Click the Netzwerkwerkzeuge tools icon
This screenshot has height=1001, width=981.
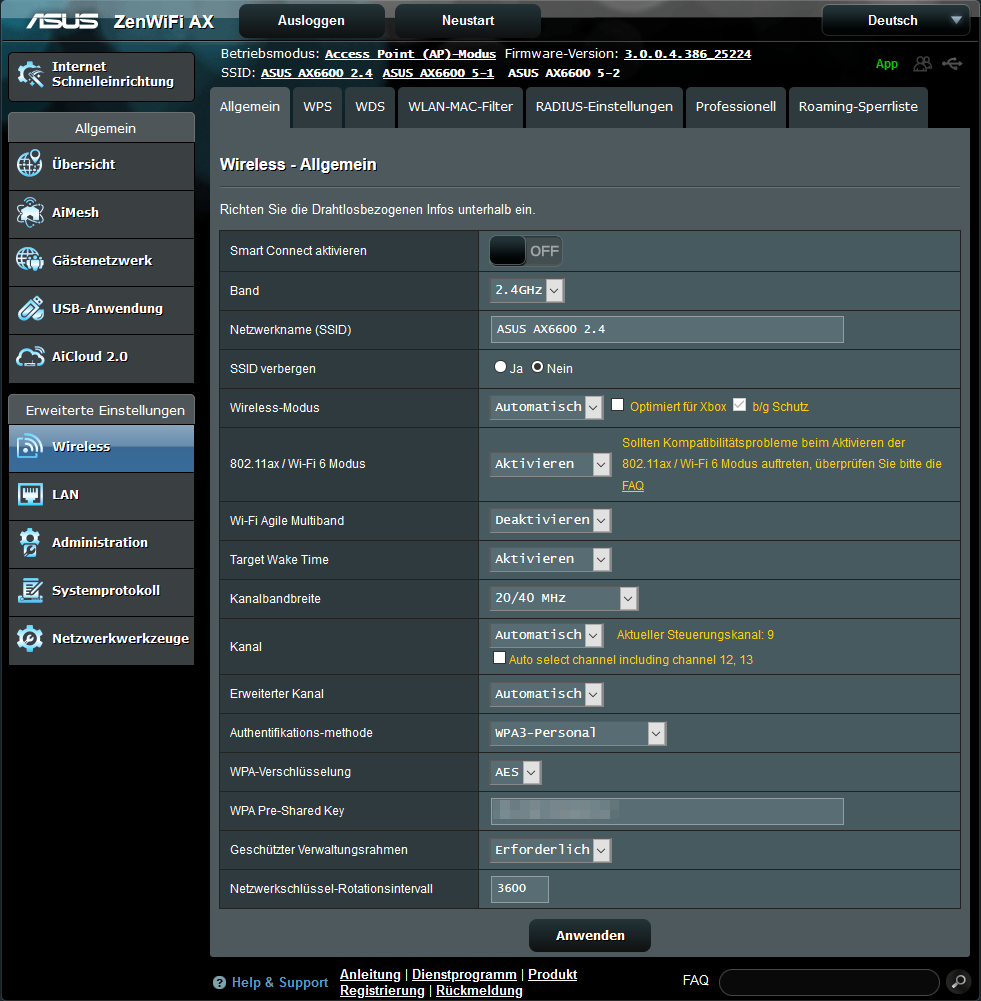(30, 638)
